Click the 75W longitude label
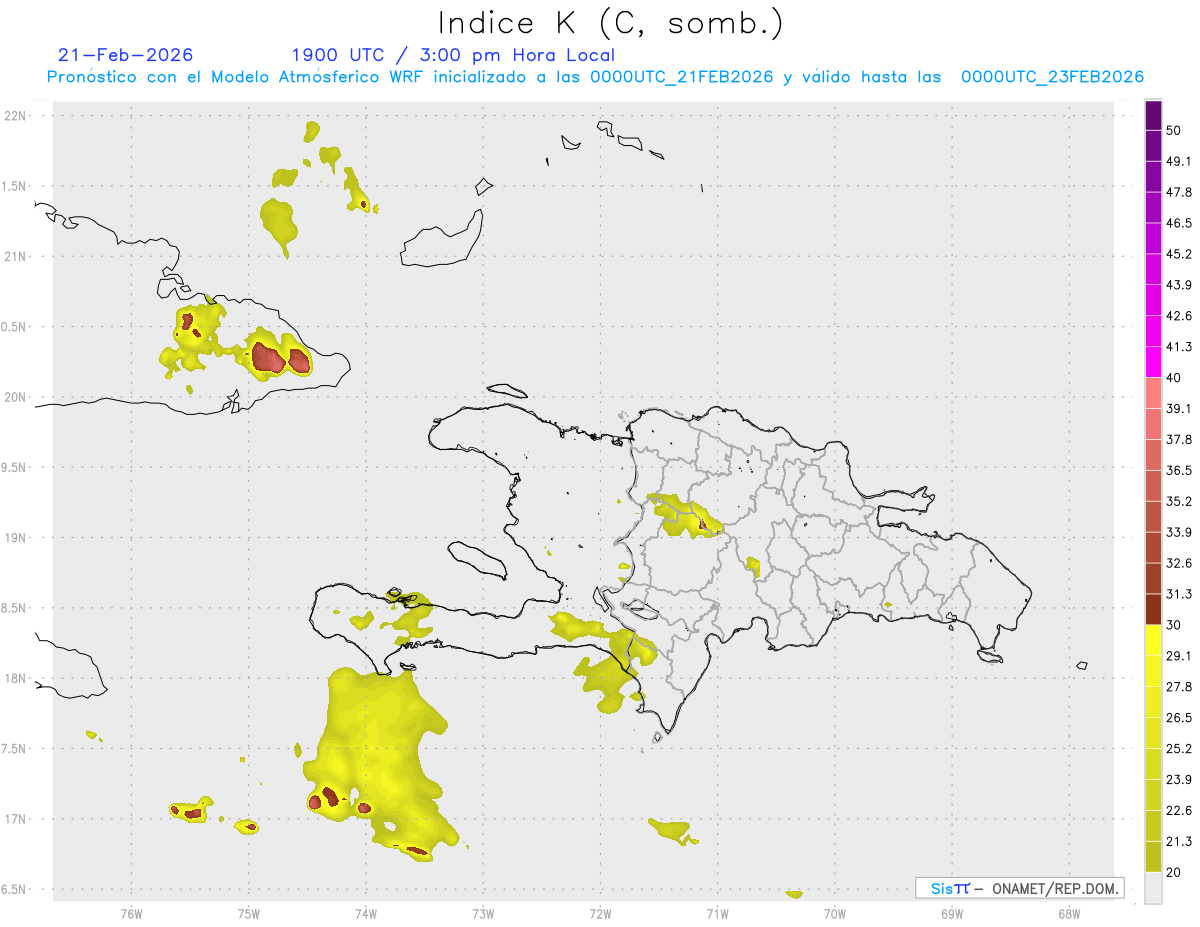This screenshot has width=1200, height=927. (248, 913)
